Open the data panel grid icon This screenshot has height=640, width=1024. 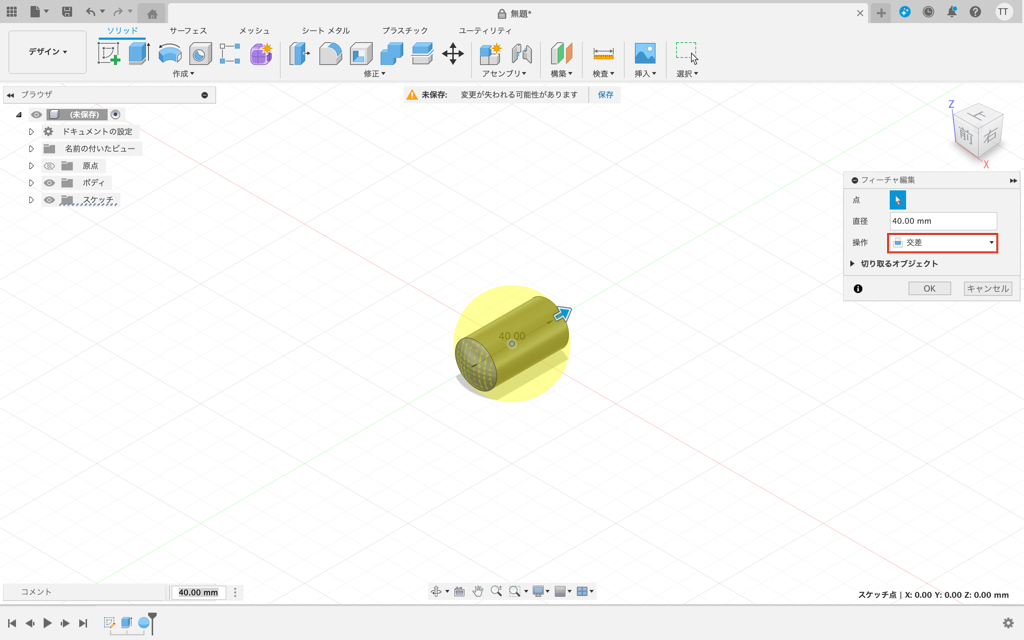[x=12, y=12]
